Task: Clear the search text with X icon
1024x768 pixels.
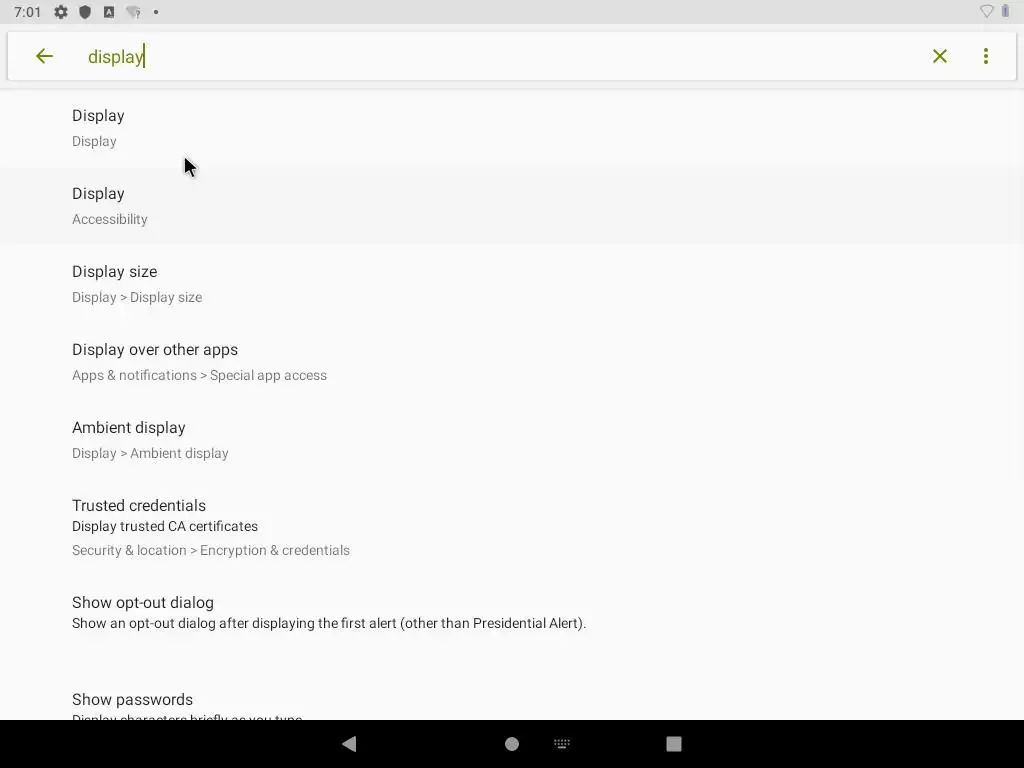Action: pyautogui.click(x=940, y=56)
